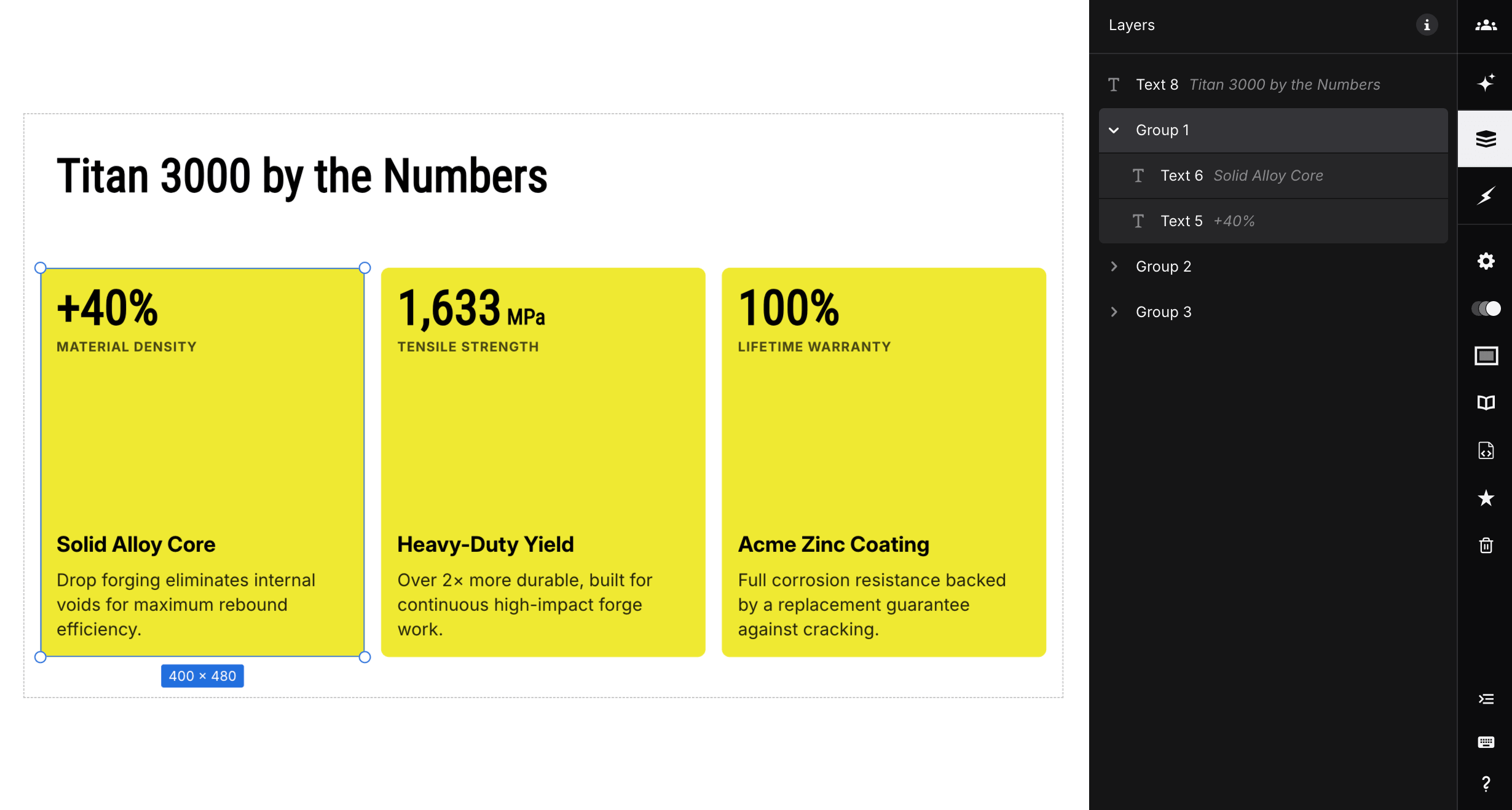The height and width of the screenshot is (810, 1512).
Task: Open the help question mark icon
Action: [1486, 784]
